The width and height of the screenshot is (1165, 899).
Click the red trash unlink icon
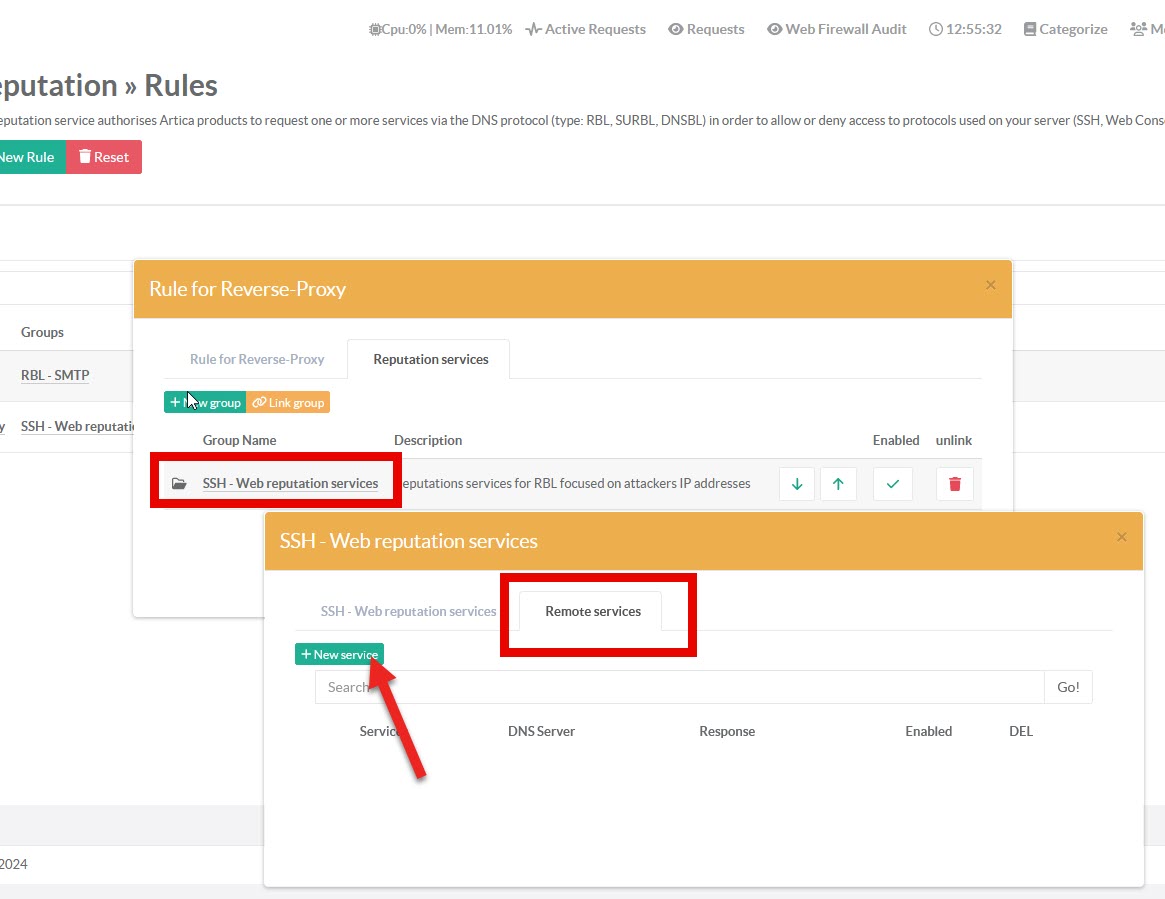coord(954,484)
